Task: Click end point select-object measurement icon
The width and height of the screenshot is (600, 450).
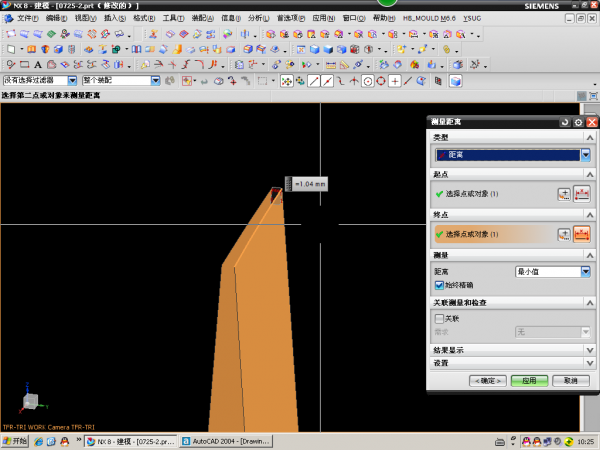Action: pyautogui.click(x=582, y=235)
